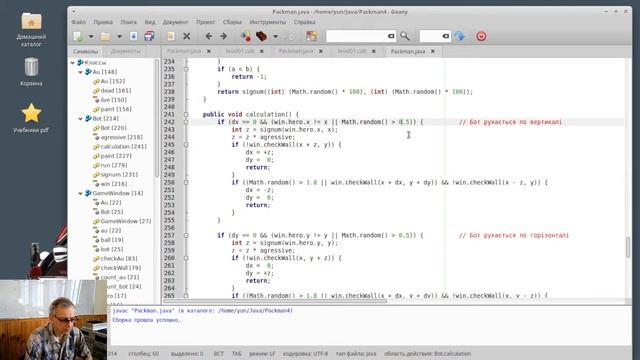This screenshot has height=360, width=640.
Task: Open the build options dropdown arrow
Action: click(x=276, y=36)
